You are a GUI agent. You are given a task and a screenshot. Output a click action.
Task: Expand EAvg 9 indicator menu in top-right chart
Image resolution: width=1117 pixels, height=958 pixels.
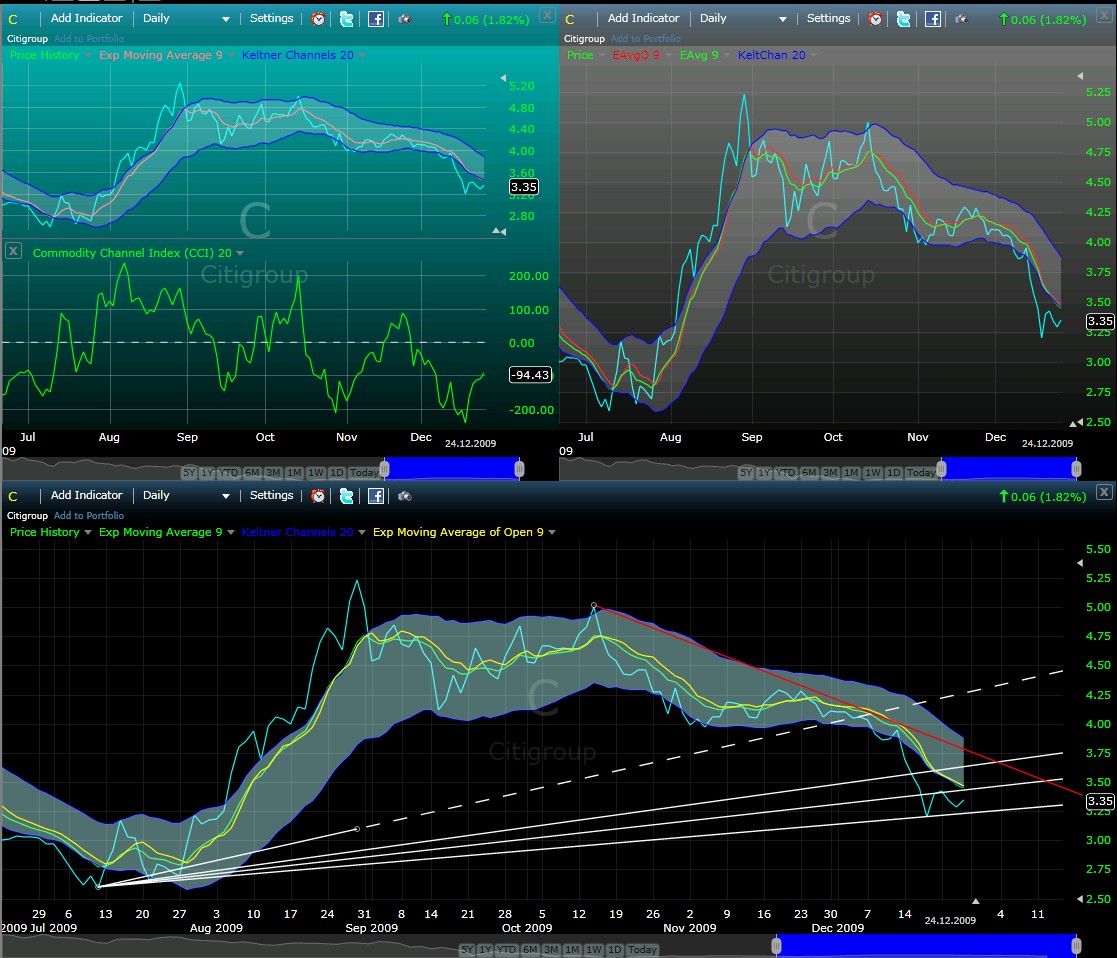click(727, 56)
